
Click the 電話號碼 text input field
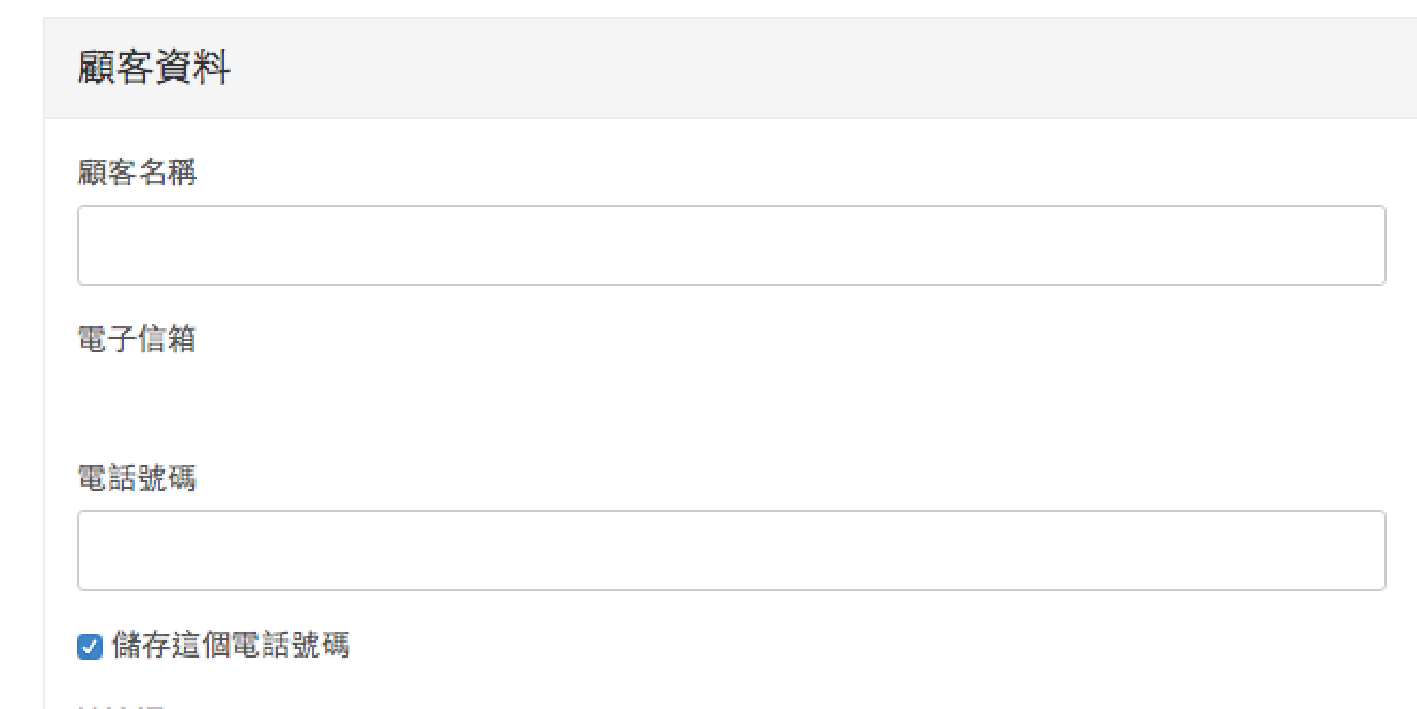731,551
